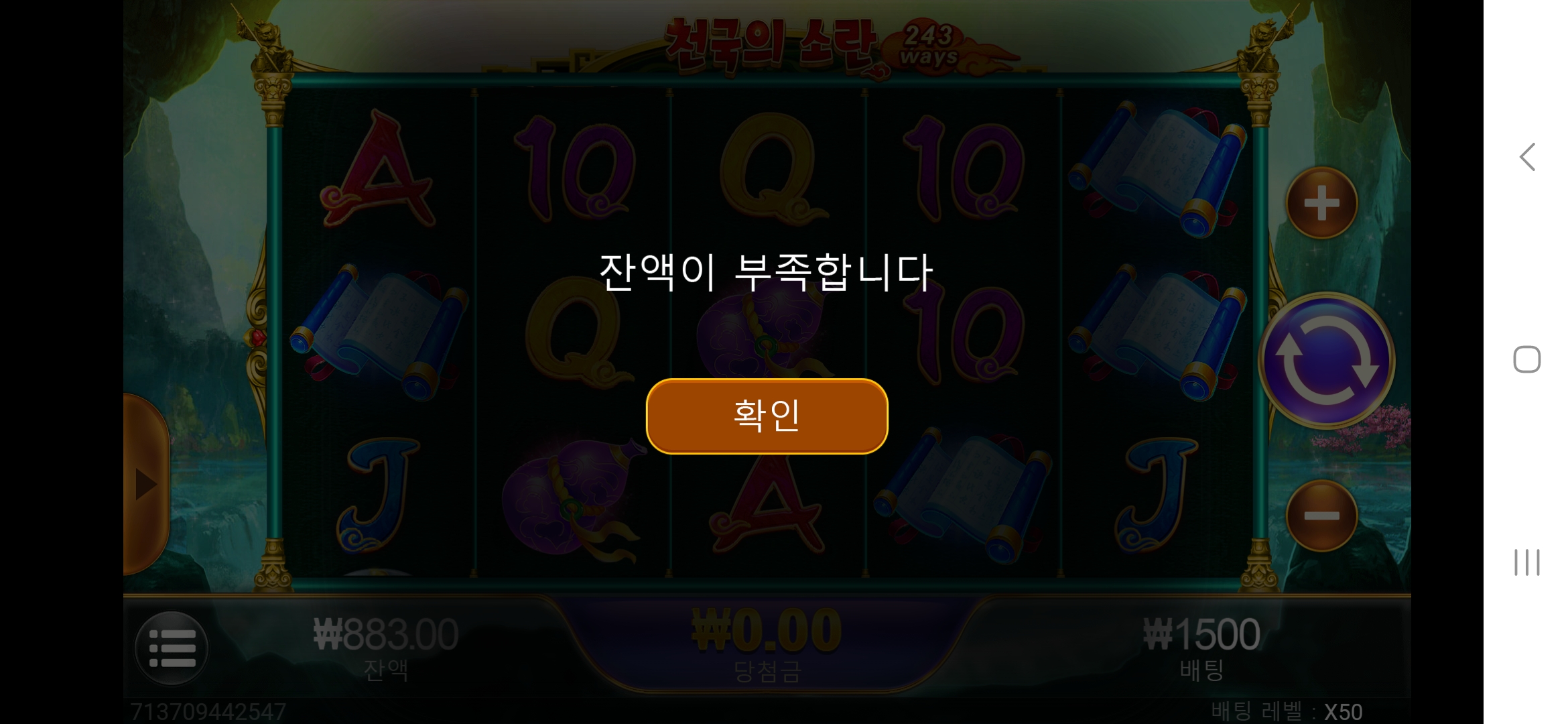Tap the ₩0.00 winnings display

(x=767, y=631)
